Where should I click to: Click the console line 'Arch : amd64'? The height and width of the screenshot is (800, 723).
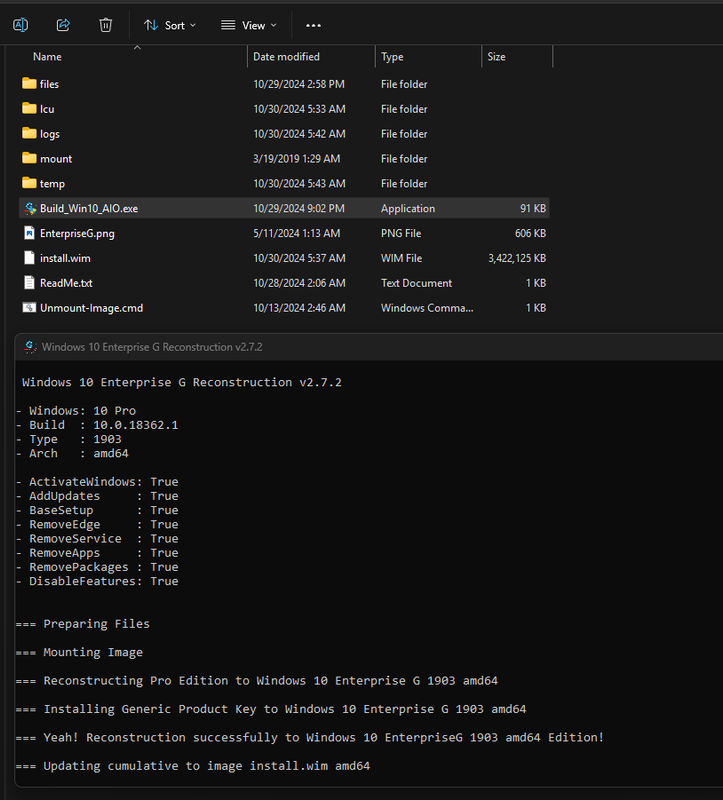click(72, 453)
